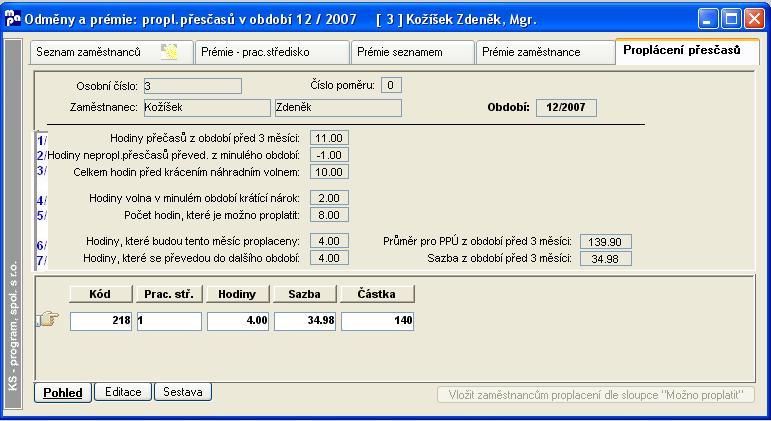Click the 2.00 time-off hours field
This screenshot has height=421, width=771.
click(329, 198)
